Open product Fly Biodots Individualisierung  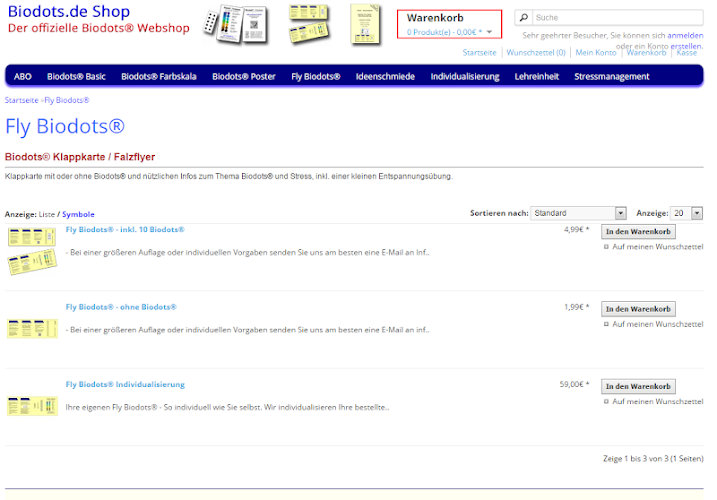point(125,384)
